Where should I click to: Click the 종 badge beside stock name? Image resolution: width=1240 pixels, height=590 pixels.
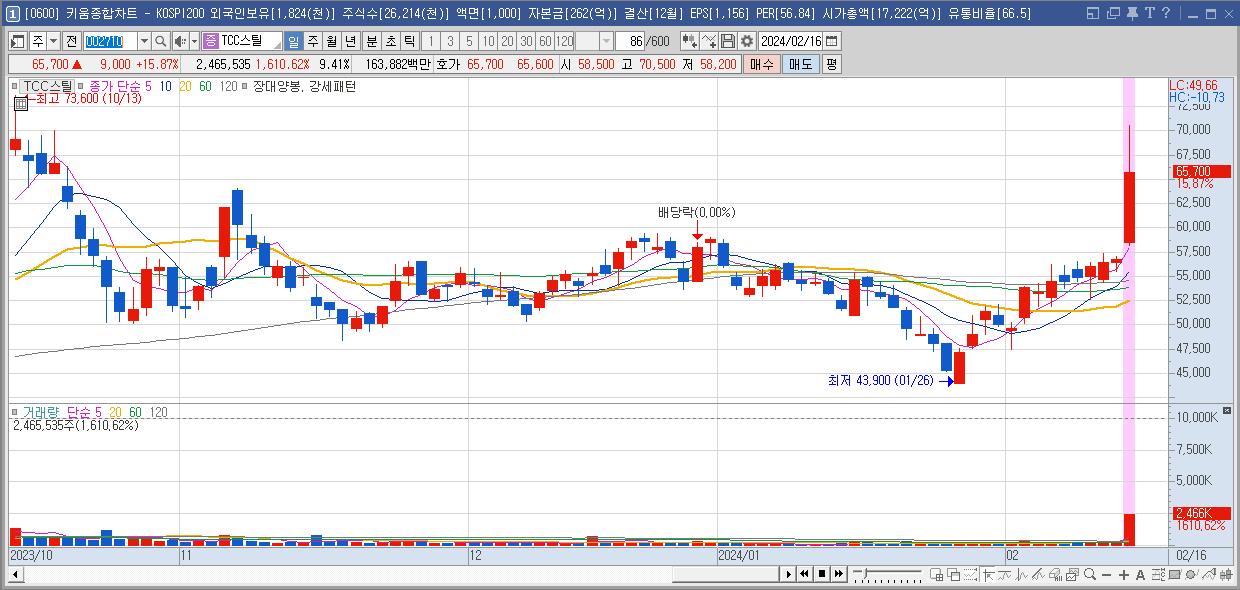point(211,41)
